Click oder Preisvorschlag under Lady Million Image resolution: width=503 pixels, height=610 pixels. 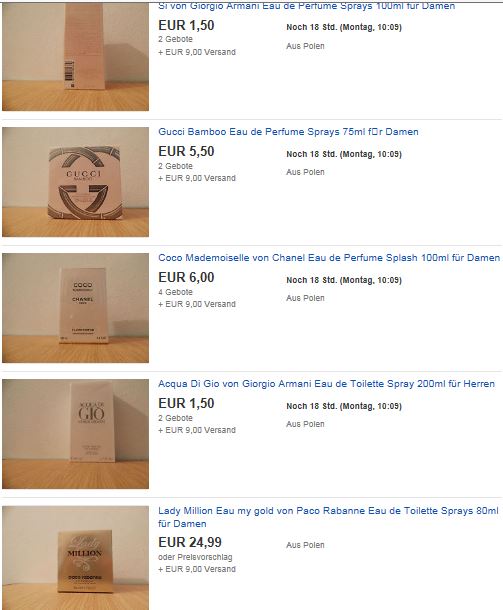(x=195, y=557)
